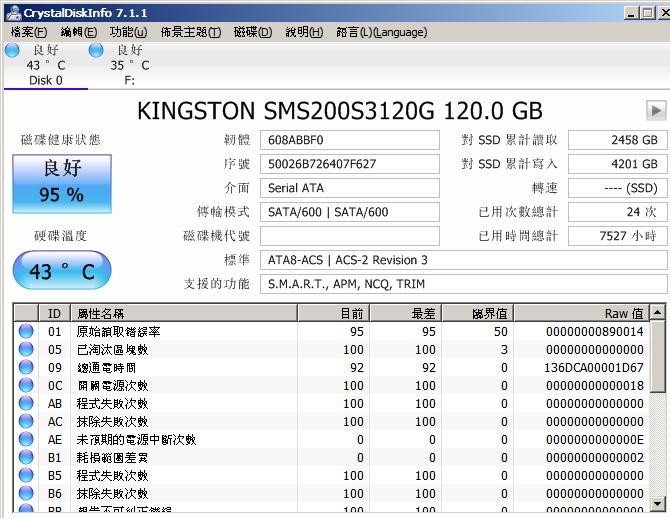The height and width of the screenshot is (518, 670).
Task: Click the interface field Serial ATA
Action: click(350, 188)
